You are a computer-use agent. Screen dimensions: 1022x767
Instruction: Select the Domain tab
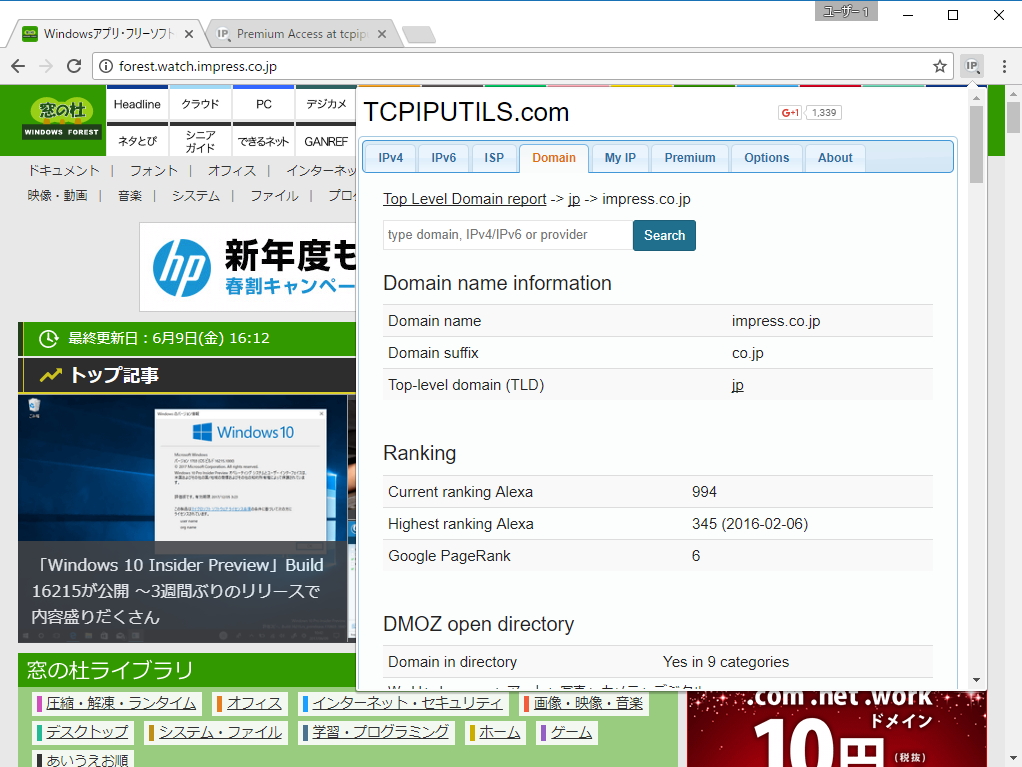(x=554, y=158)
